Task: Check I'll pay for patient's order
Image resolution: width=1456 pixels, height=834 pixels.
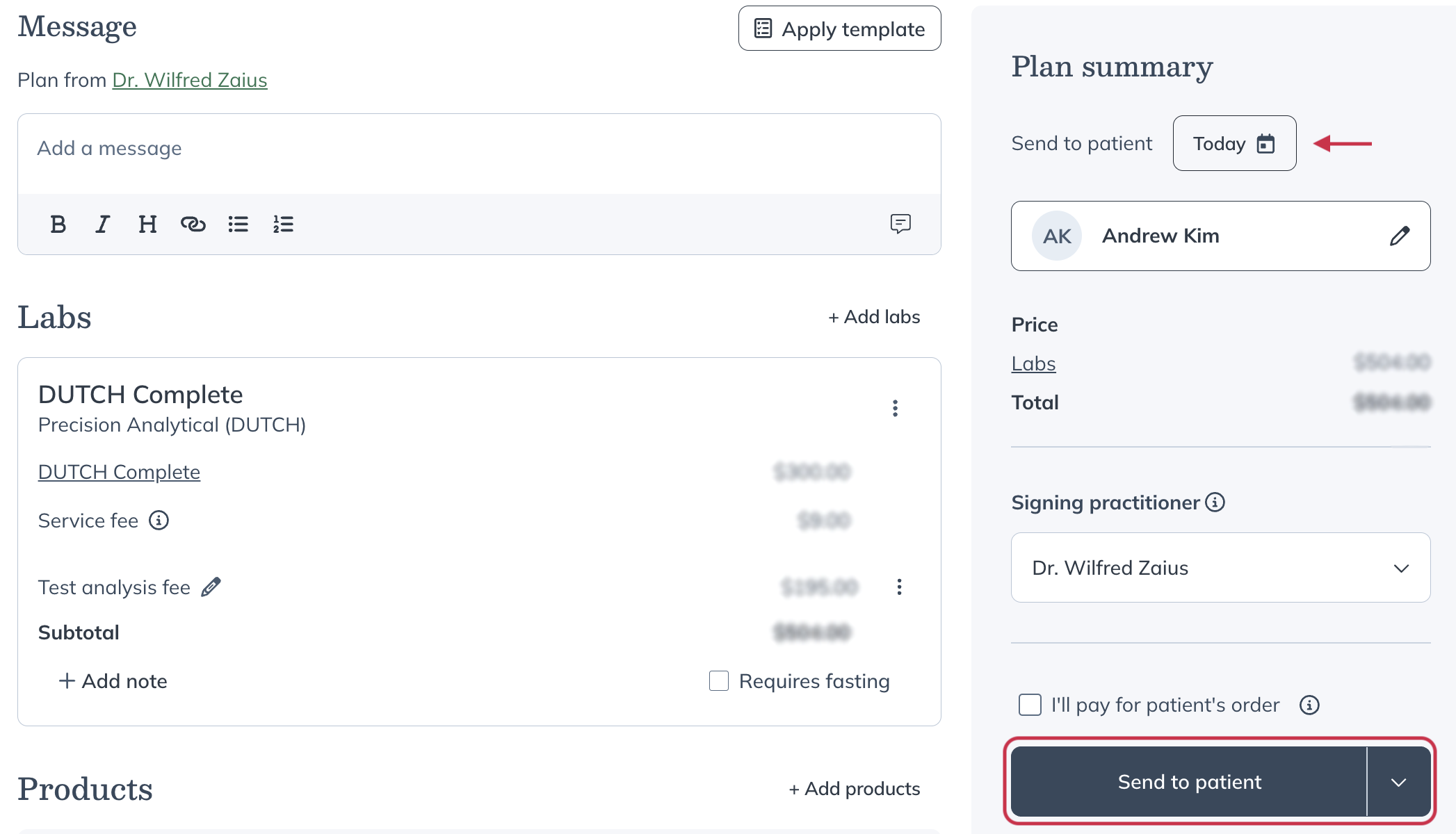Action: 1030,705
